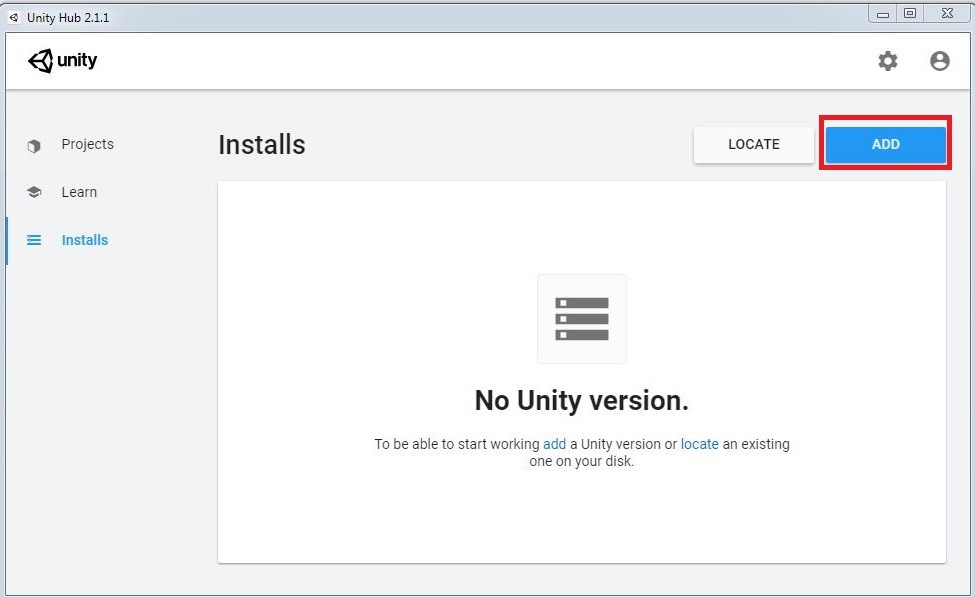Select the Learn graduation cap icon
The height and width of the screenshot is (597, 975).
pos(35,192)
